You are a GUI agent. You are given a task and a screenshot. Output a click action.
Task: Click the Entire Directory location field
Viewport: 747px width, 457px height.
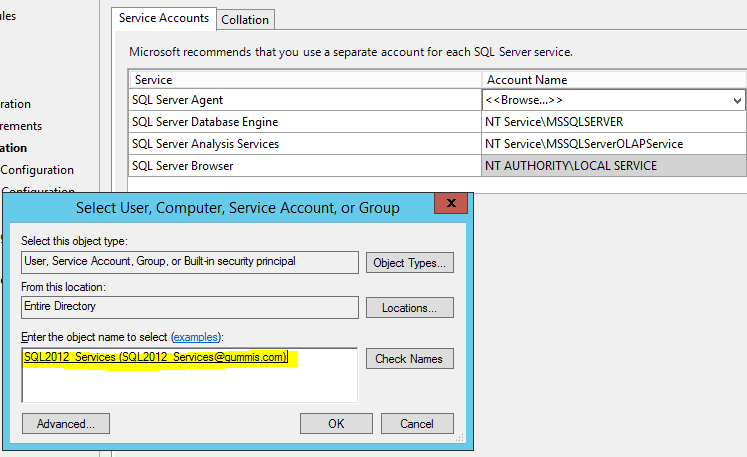(190, 307)
